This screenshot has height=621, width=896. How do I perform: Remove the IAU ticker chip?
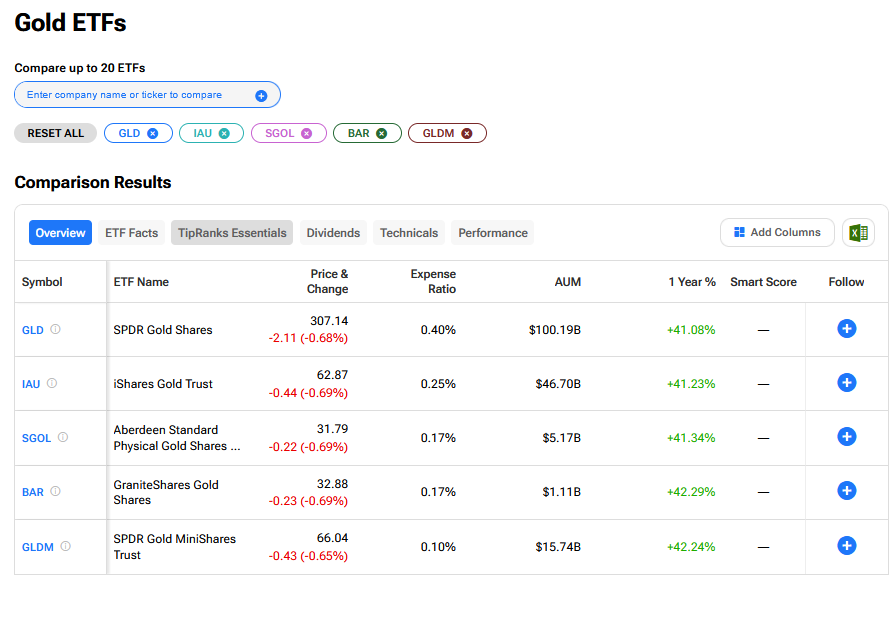(x=224, y=133)
